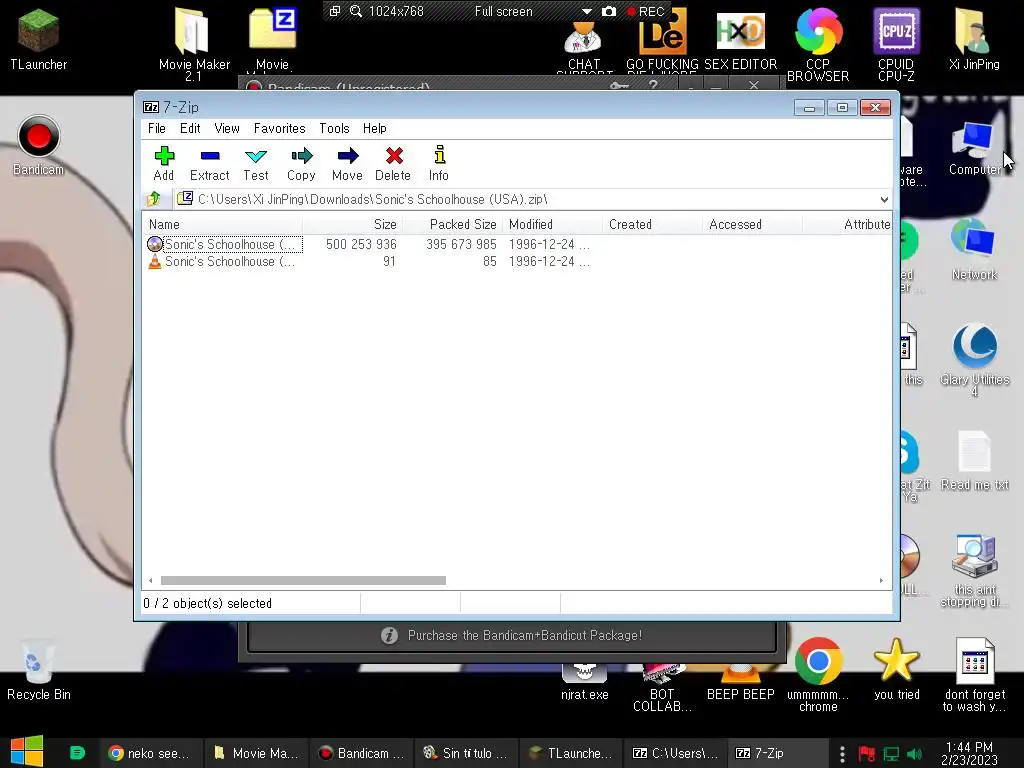Image resolution: width=1024 pixels, height=768 pixels.
Task: Switch to C:\Users\... 7-Zip taskbar item
Action: (x=675, y=753)
